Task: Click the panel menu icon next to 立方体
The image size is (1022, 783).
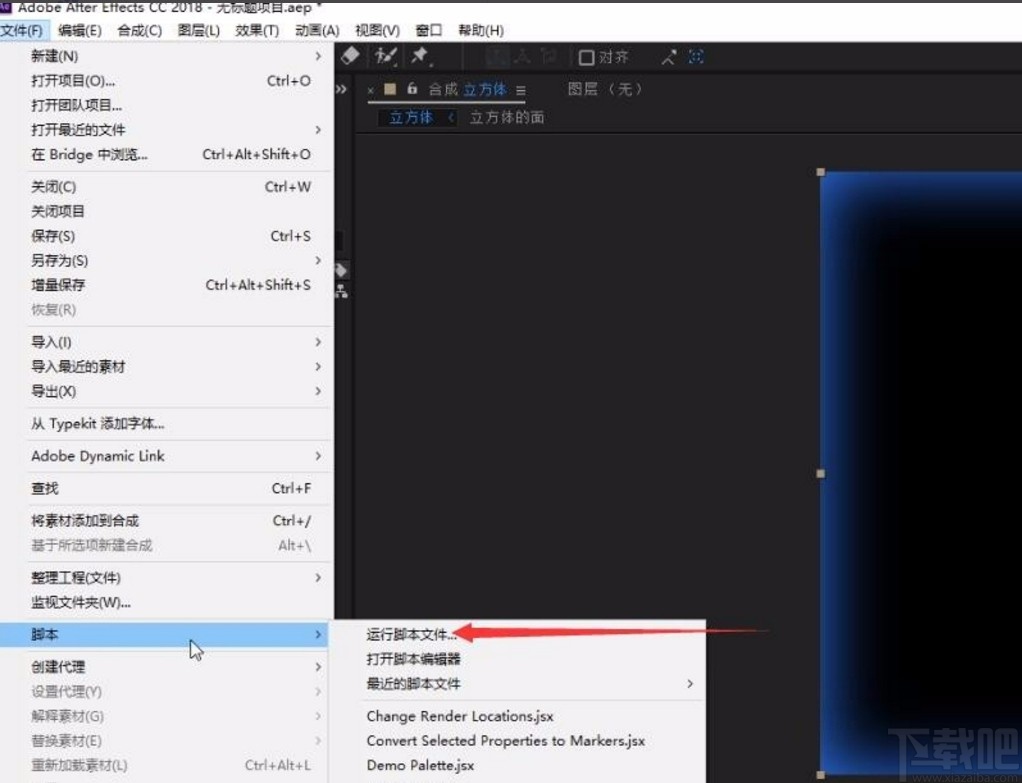Action: pyautogui.click(x=521, y=89)
